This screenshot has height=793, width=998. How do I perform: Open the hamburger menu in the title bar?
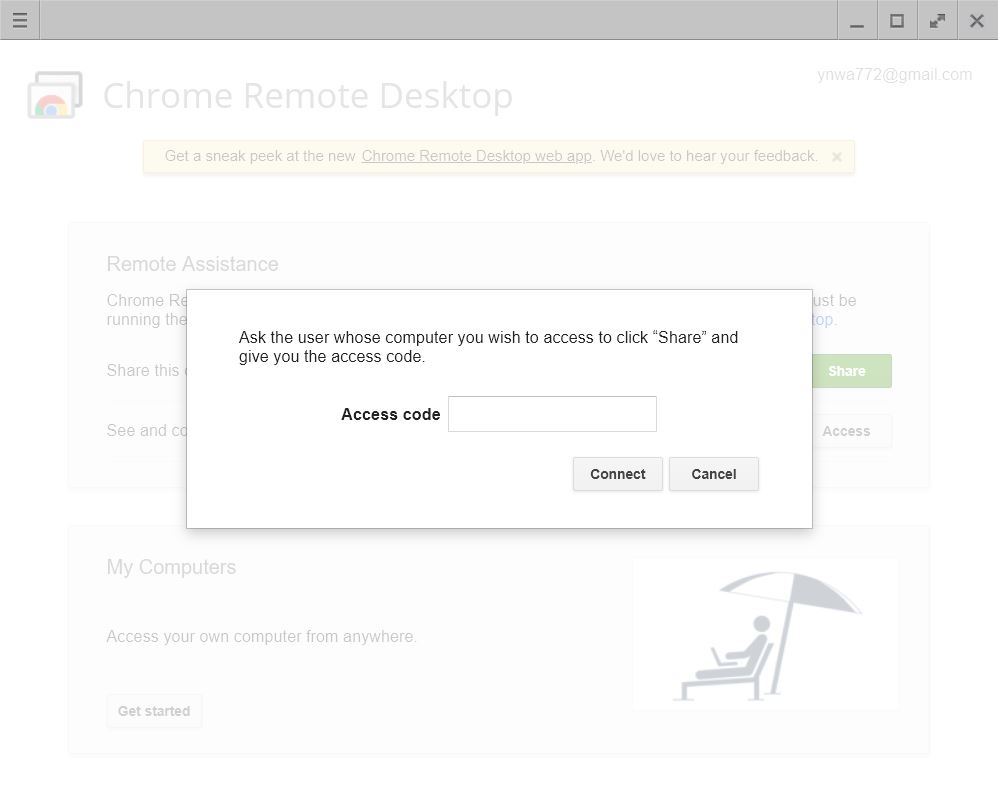tap(20, 20)
